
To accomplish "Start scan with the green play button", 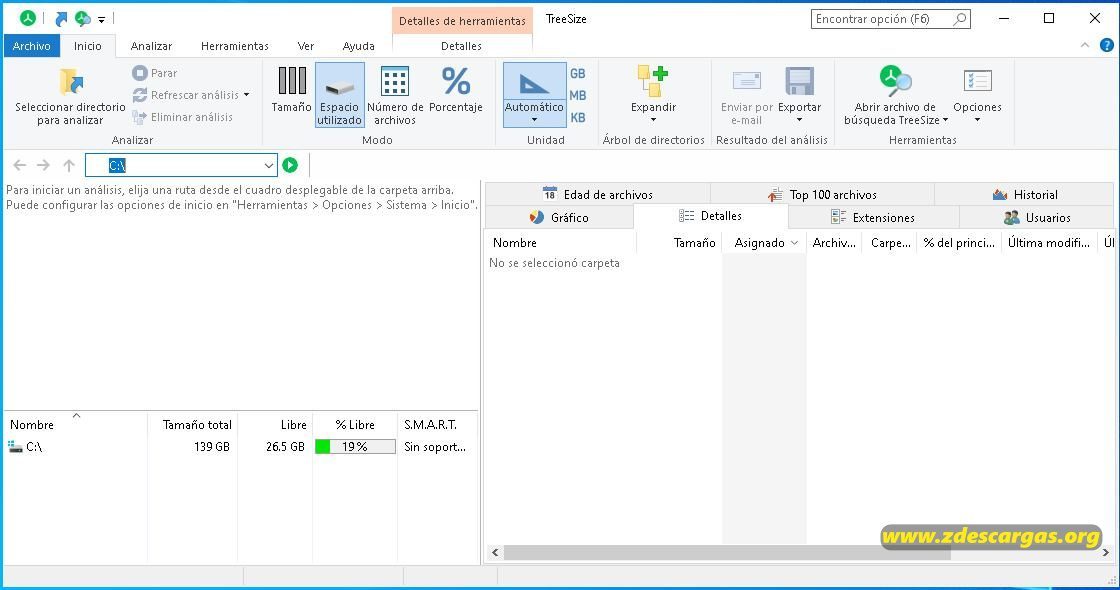I will [289, 165].
